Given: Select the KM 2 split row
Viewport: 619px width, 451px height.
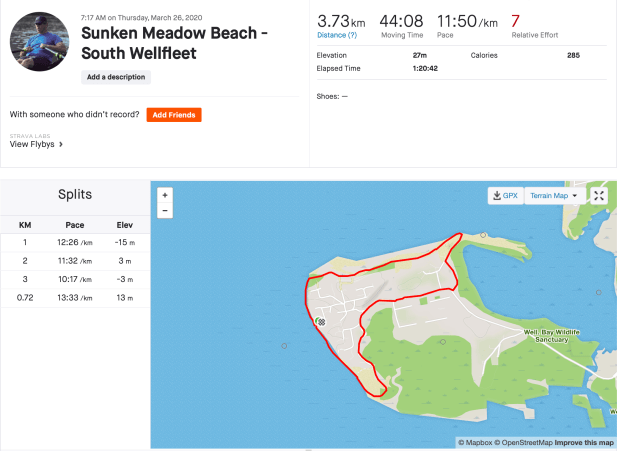Looking at the screenshot, I should 75,260.
